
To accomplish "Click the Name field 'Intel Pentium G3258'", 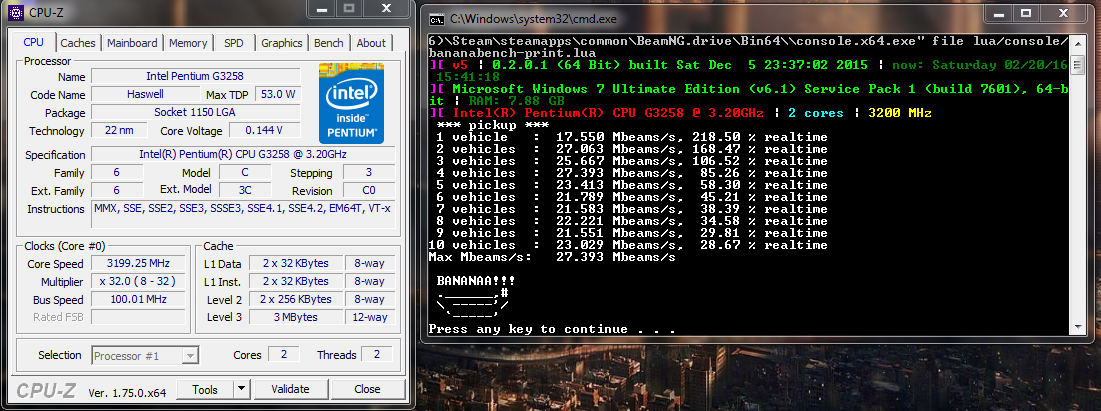I will coord(195,76).
